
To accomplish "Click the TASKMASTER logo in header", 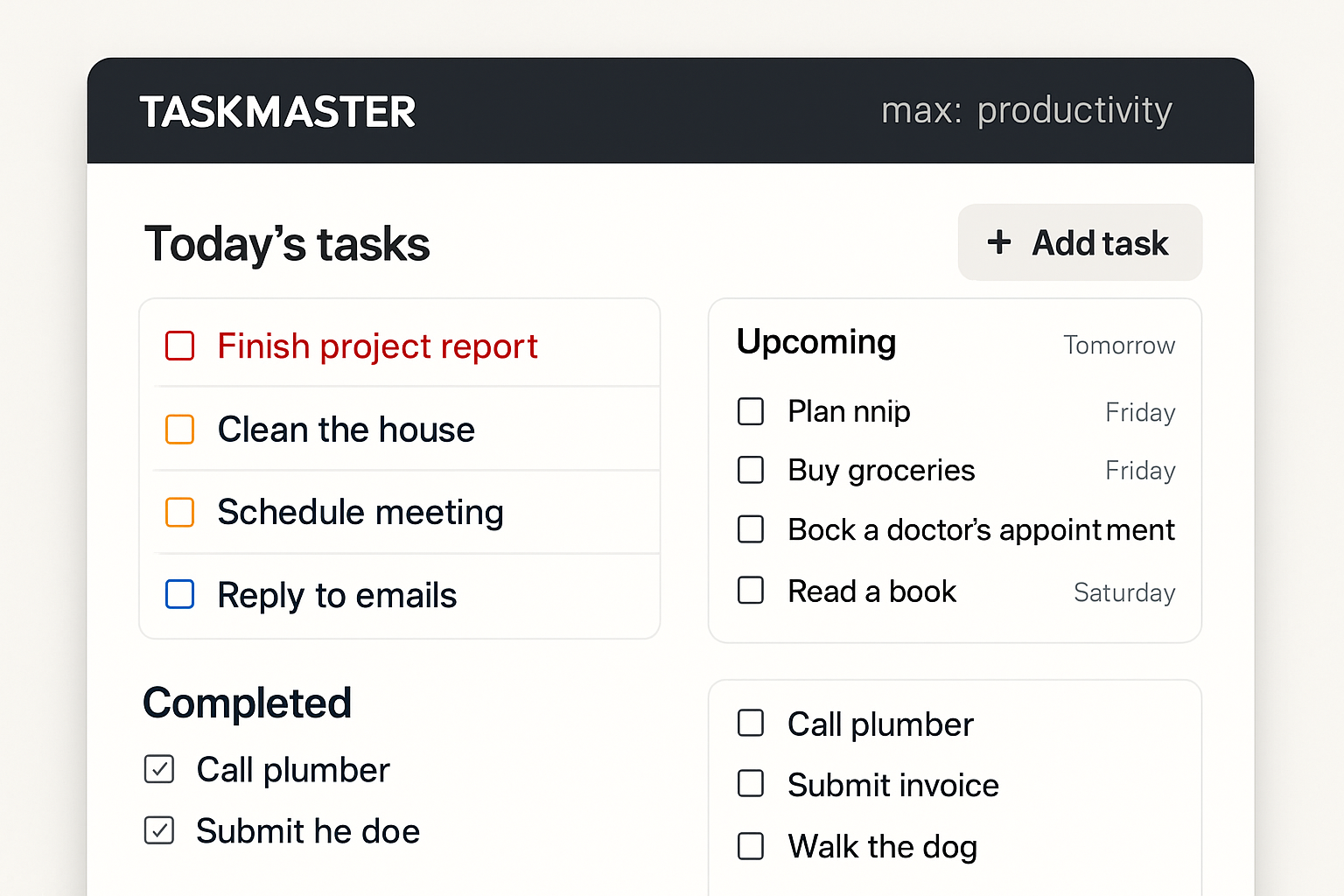I will click(x=277, y=112).
